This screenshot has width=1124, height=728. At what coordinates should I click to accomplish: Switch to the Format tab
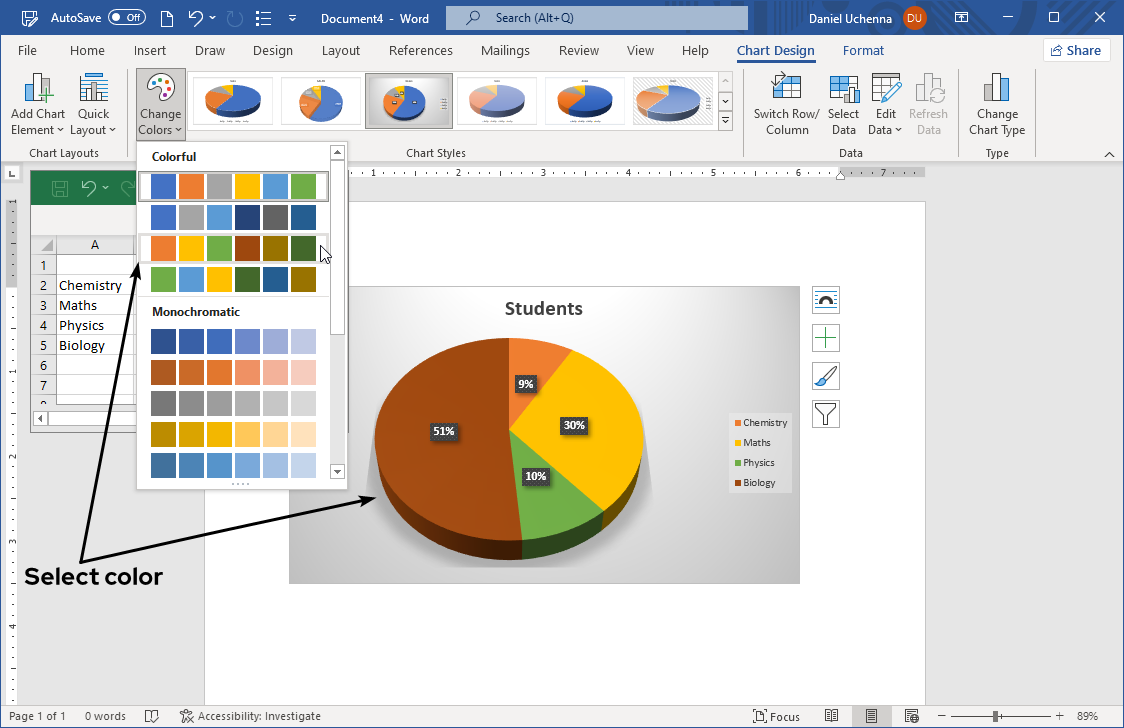[863, 50]
